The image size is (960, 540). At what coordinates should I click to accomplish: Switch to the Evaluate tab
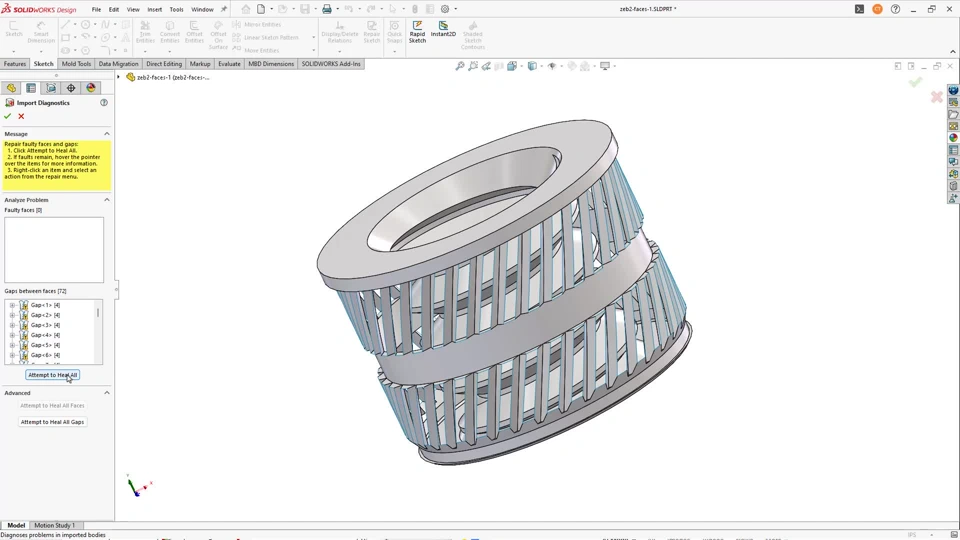point(229,64)
